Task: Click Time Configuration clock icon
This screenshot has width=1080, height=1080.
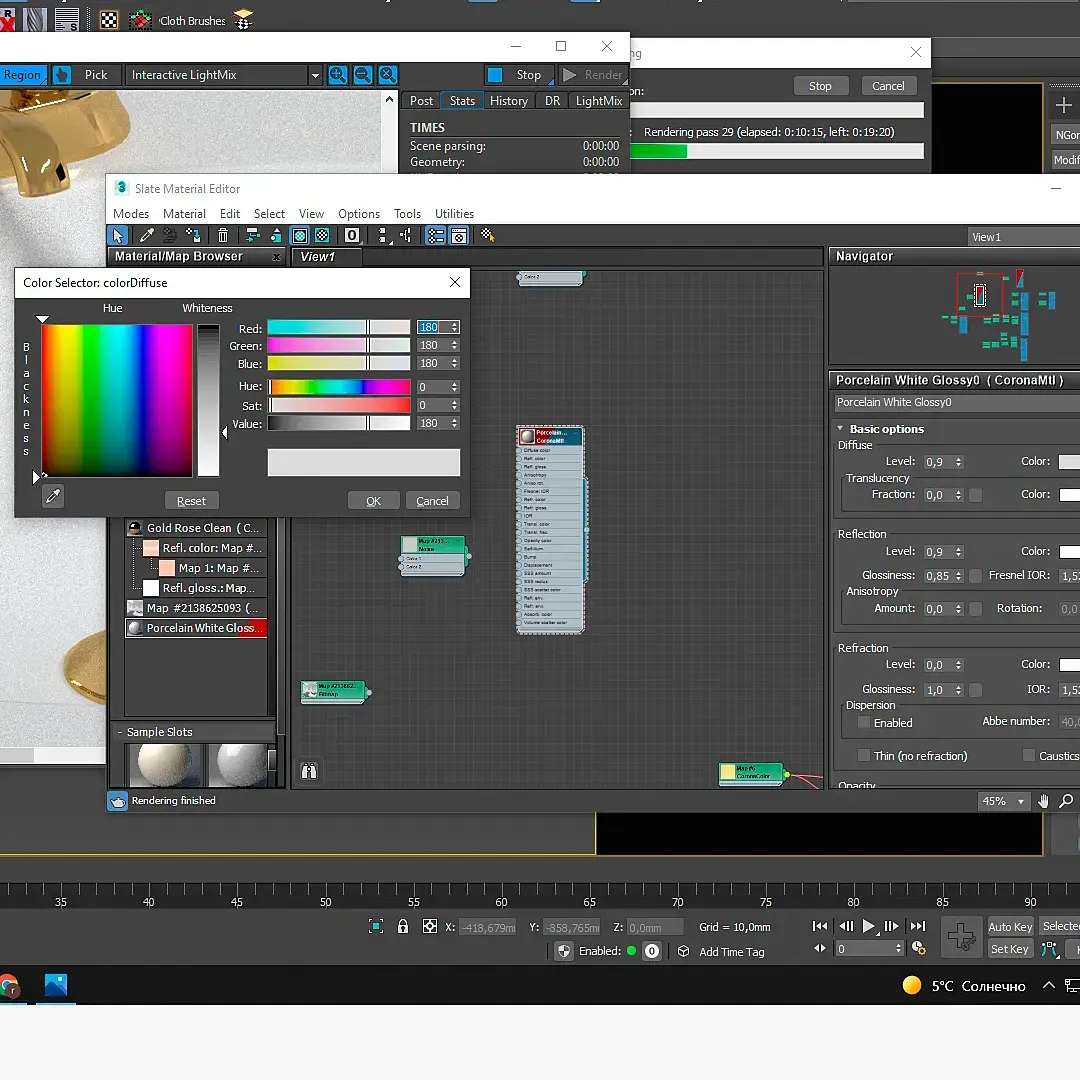Action: tap(919, 948)
